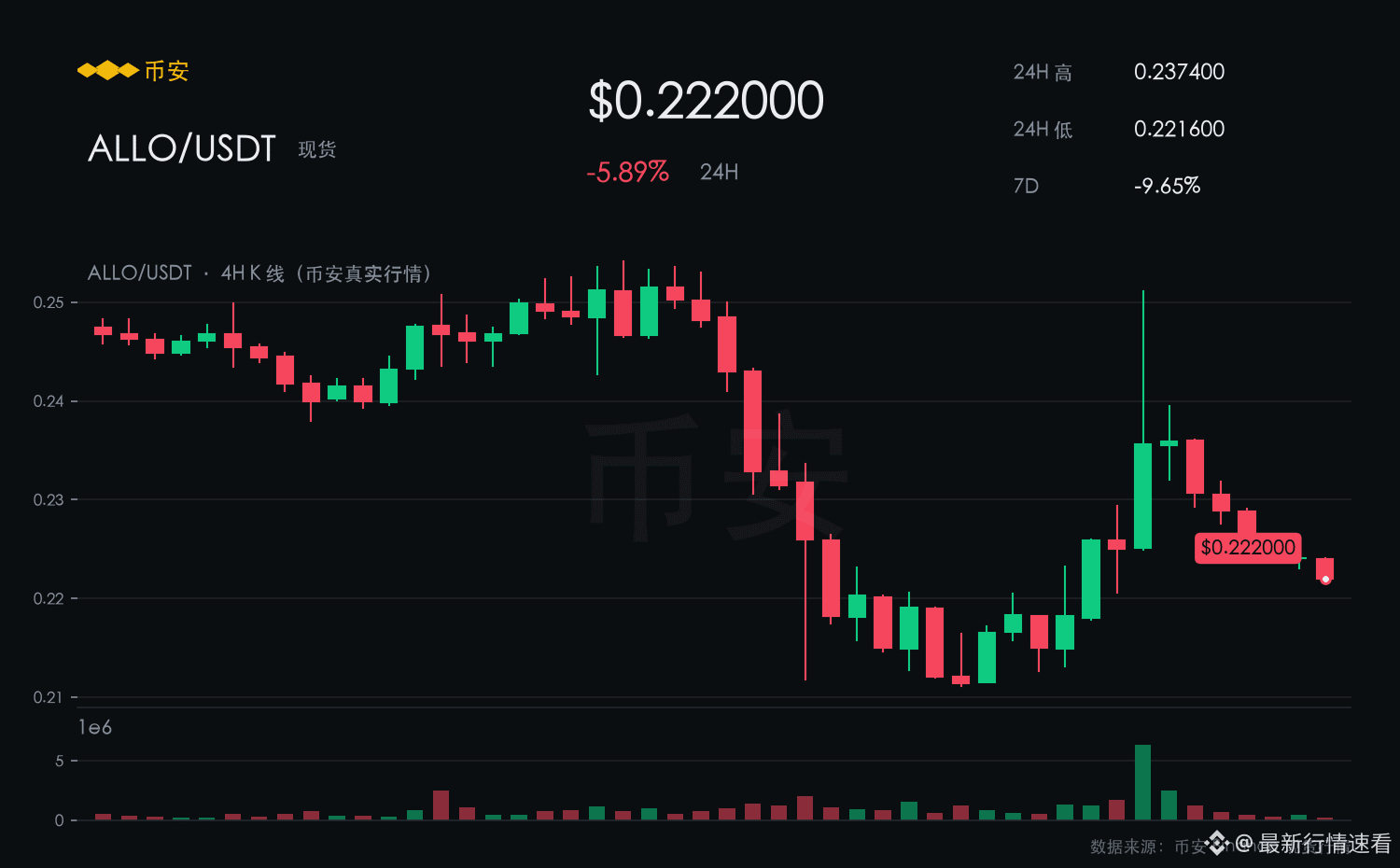Image resolution: width=1400 pixels, height=868 pixels.
Task: Click the 24H label beside percent change
Action: pos(719,172)
